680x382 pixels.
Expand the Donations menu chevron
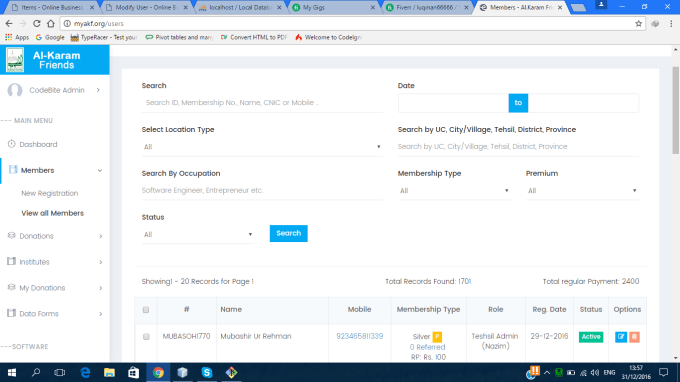pyautogui.click(x=101, y=236)
